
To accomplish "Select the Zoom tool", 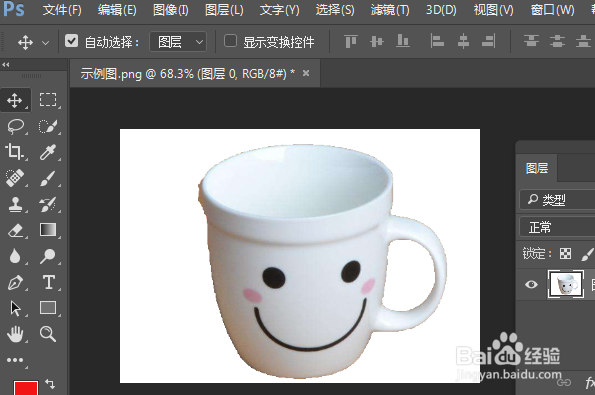I will point(48,334).
